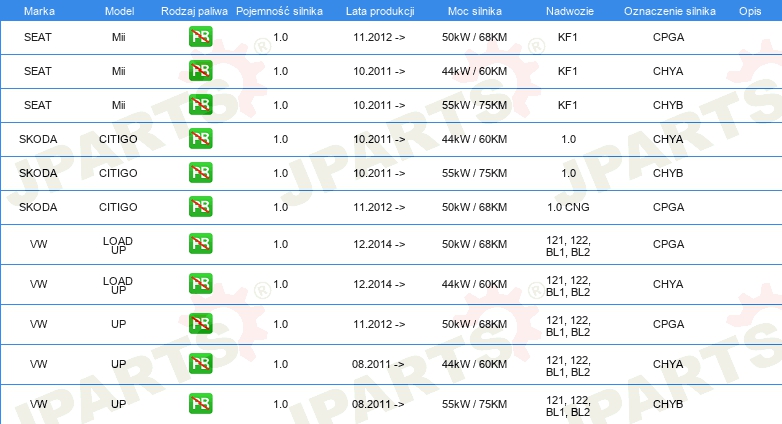Click fuel icon in SKODA CITIGO 44kW CHYA row
Image resolution: width=782 pixels, height=424 pixels.
pyautogui.click(x=200, y=139)
